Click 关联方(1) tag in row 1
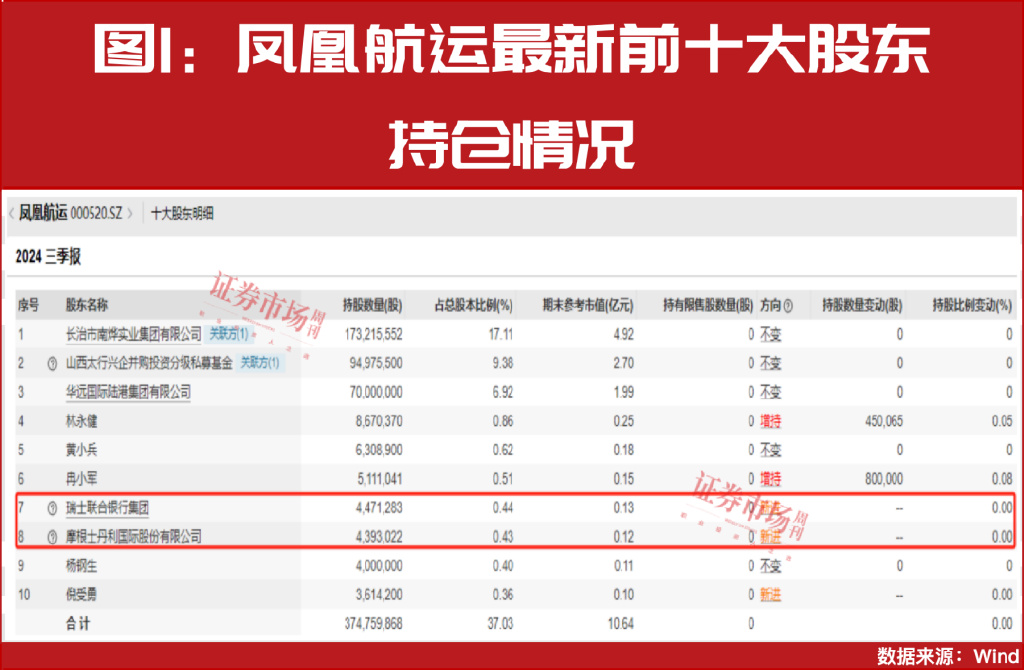Screen dimensions: 1024x670 tap(229, 334)
